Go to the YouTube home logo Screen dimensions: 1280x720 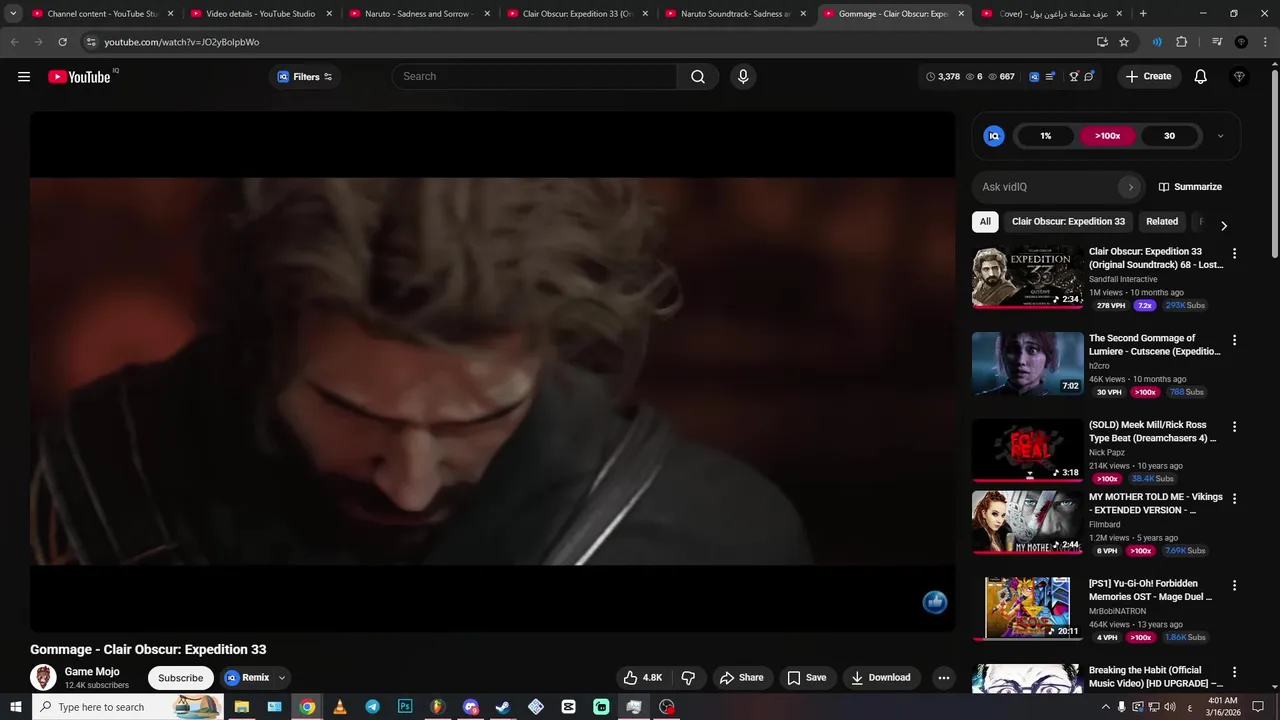coord(80,77)
